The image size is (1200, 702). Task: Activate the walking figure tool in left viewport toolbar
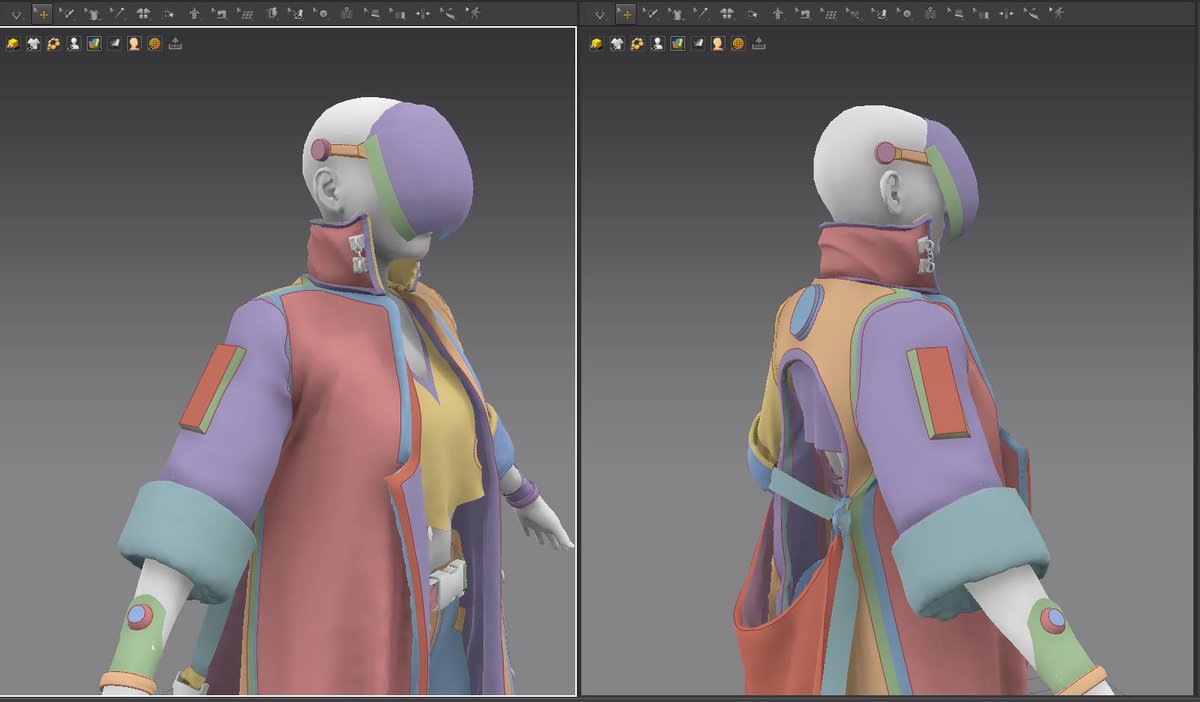coord(474,14)
